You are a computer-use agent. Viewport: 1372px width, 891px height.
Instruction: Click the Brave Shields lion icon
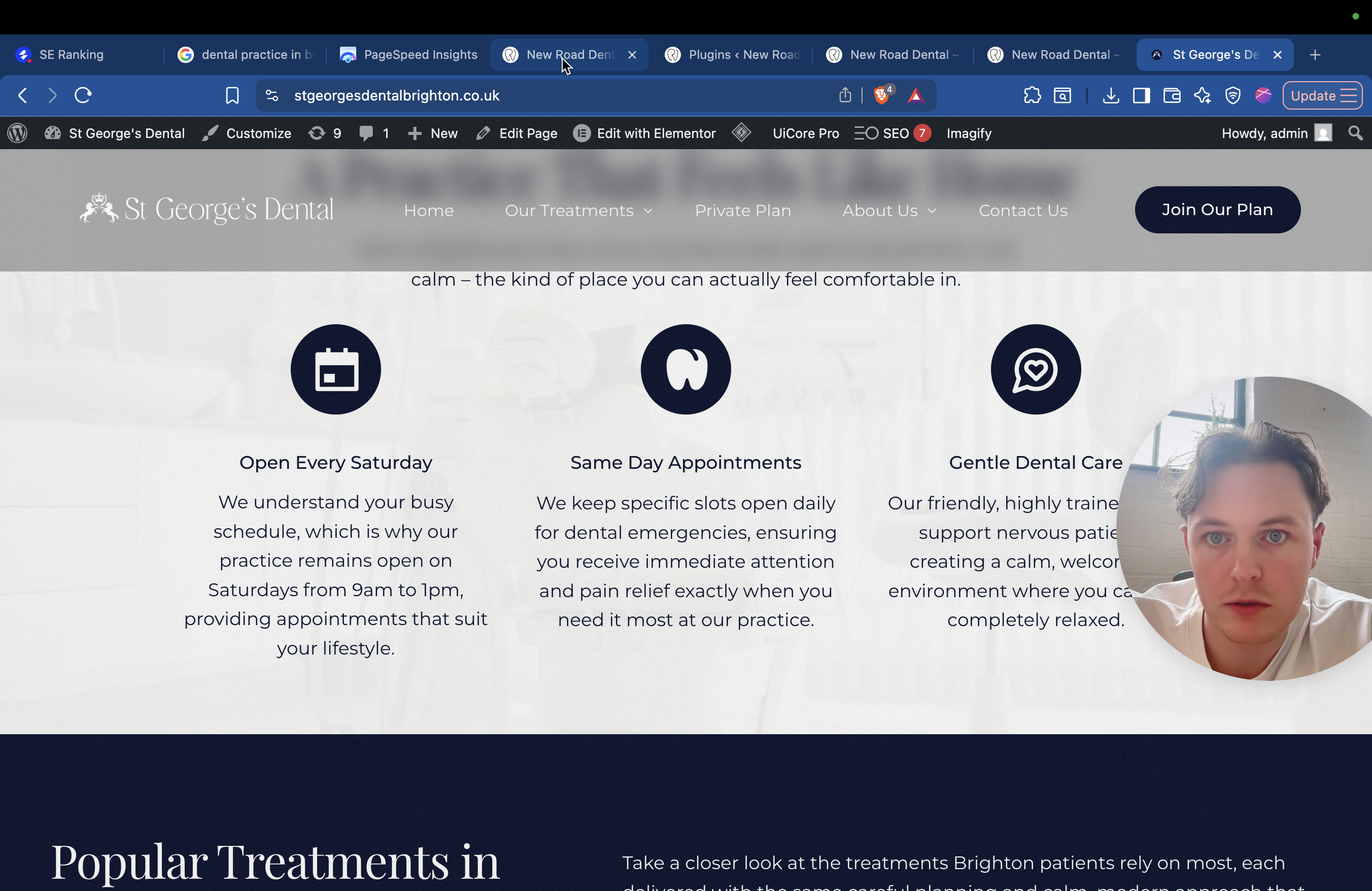881,95
